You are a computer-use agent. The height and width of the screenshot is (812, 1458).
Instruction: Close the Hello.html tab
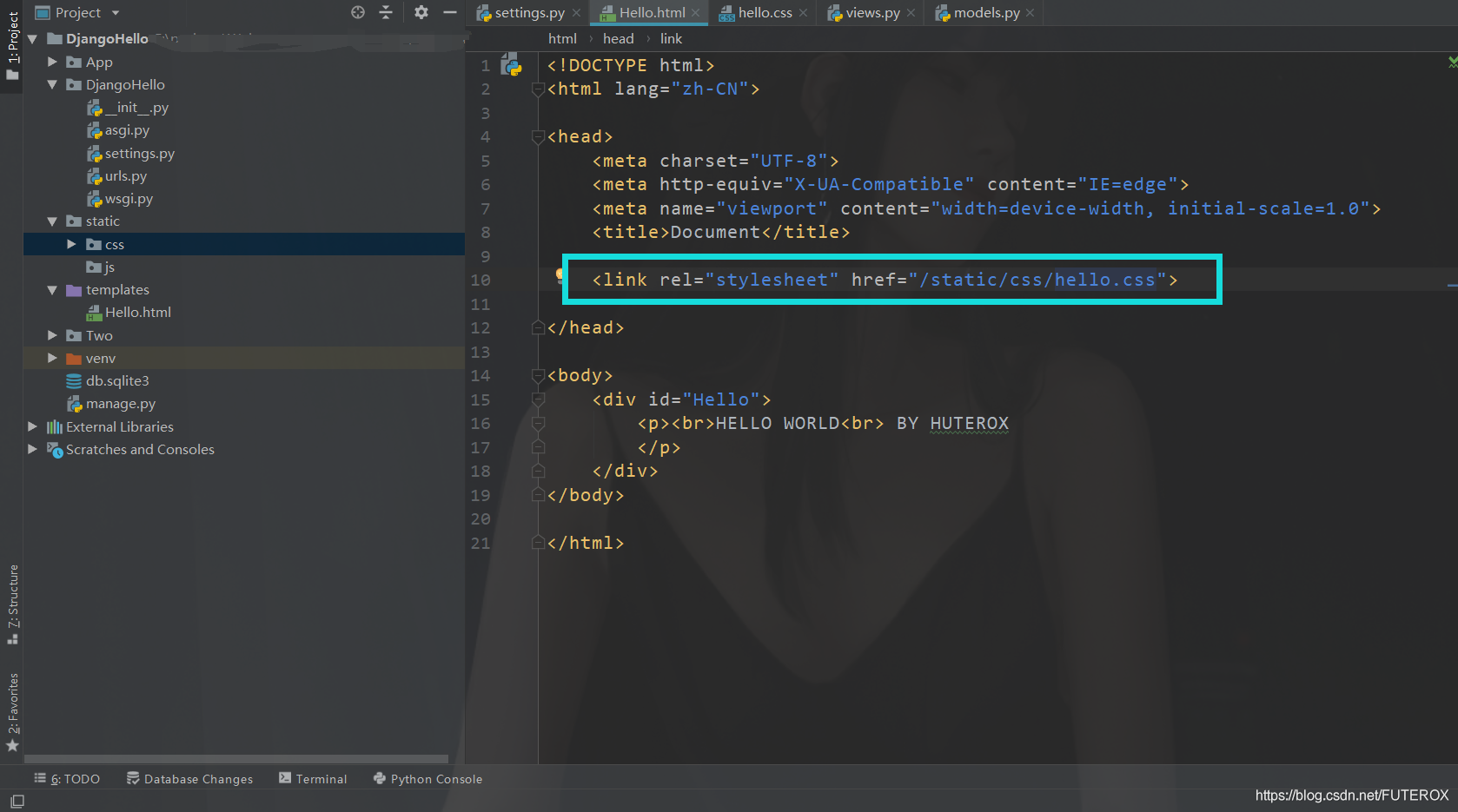[695, 13]
